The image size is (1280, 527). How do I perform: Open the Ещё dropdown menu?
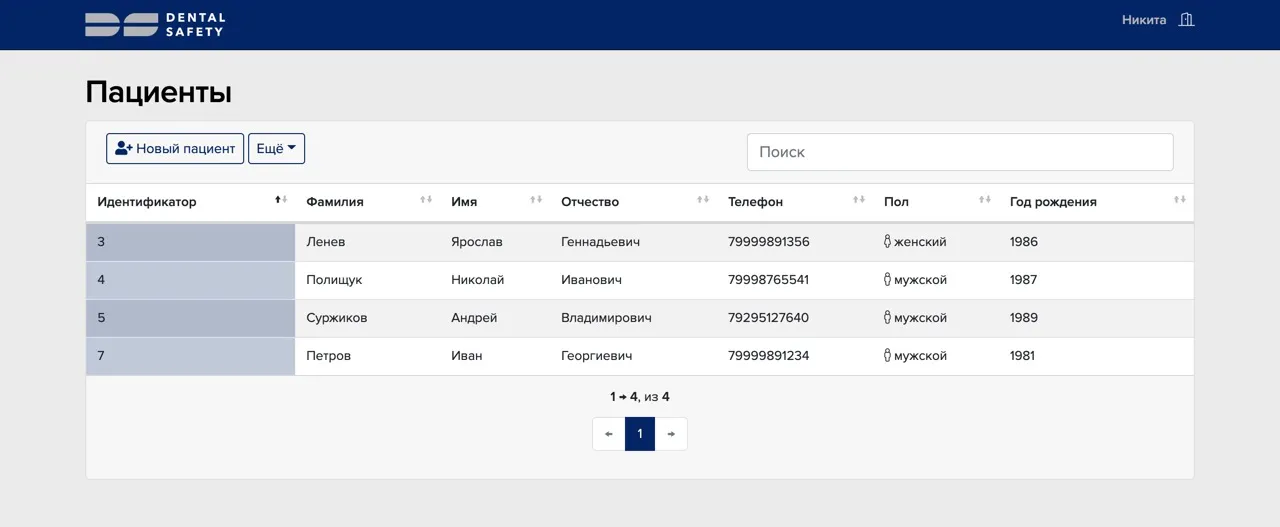(x=276, y=149)
